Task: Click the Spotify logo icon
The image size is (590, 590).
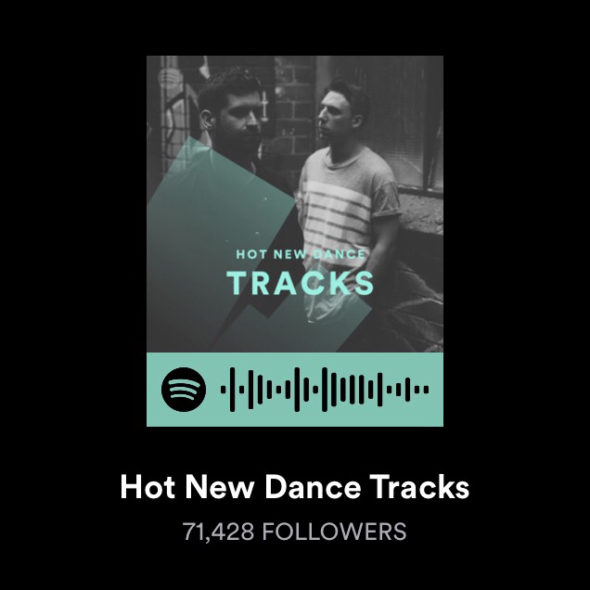Action: pos(184,389)
